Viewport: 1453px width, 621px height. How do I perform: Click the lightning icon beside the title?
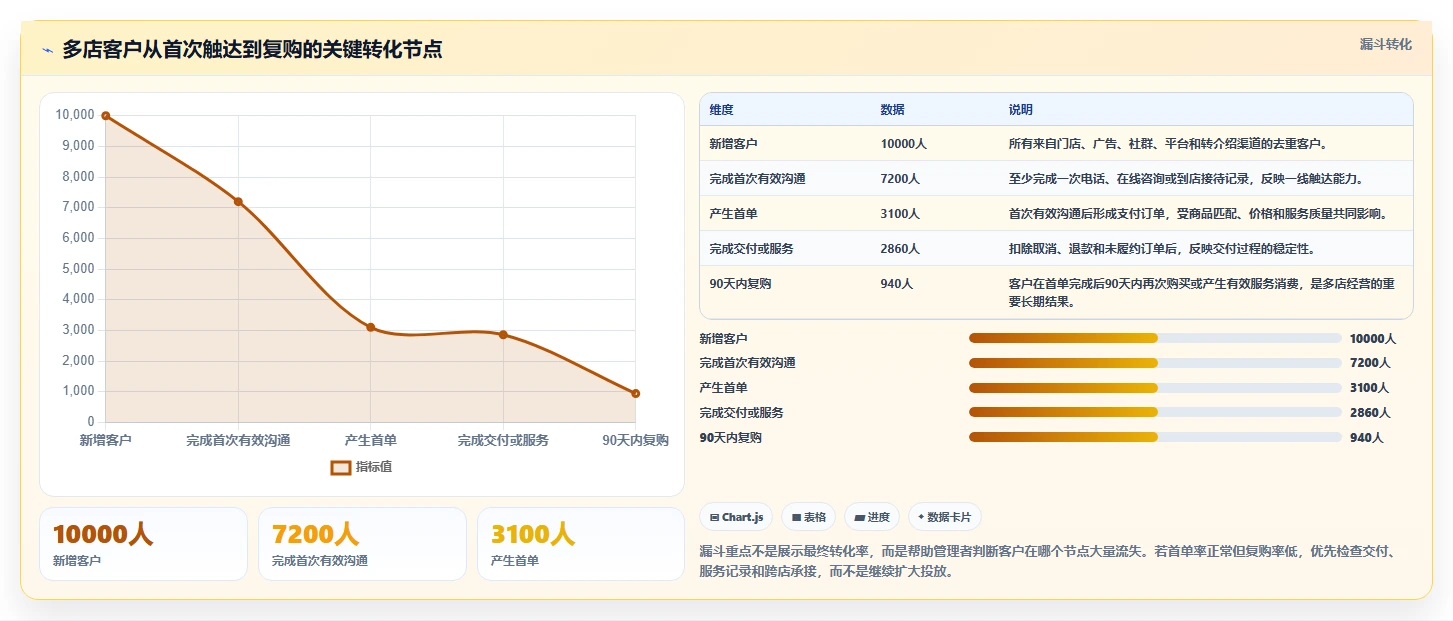point(48,50)
